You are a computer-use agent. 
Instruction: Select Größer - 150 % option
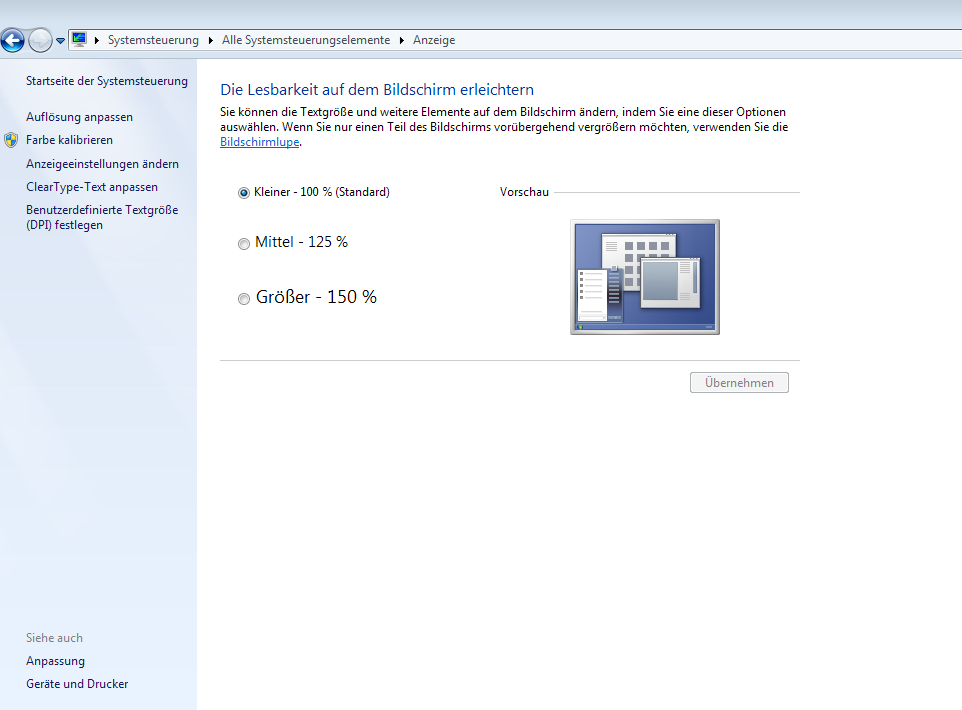point(307,297)
